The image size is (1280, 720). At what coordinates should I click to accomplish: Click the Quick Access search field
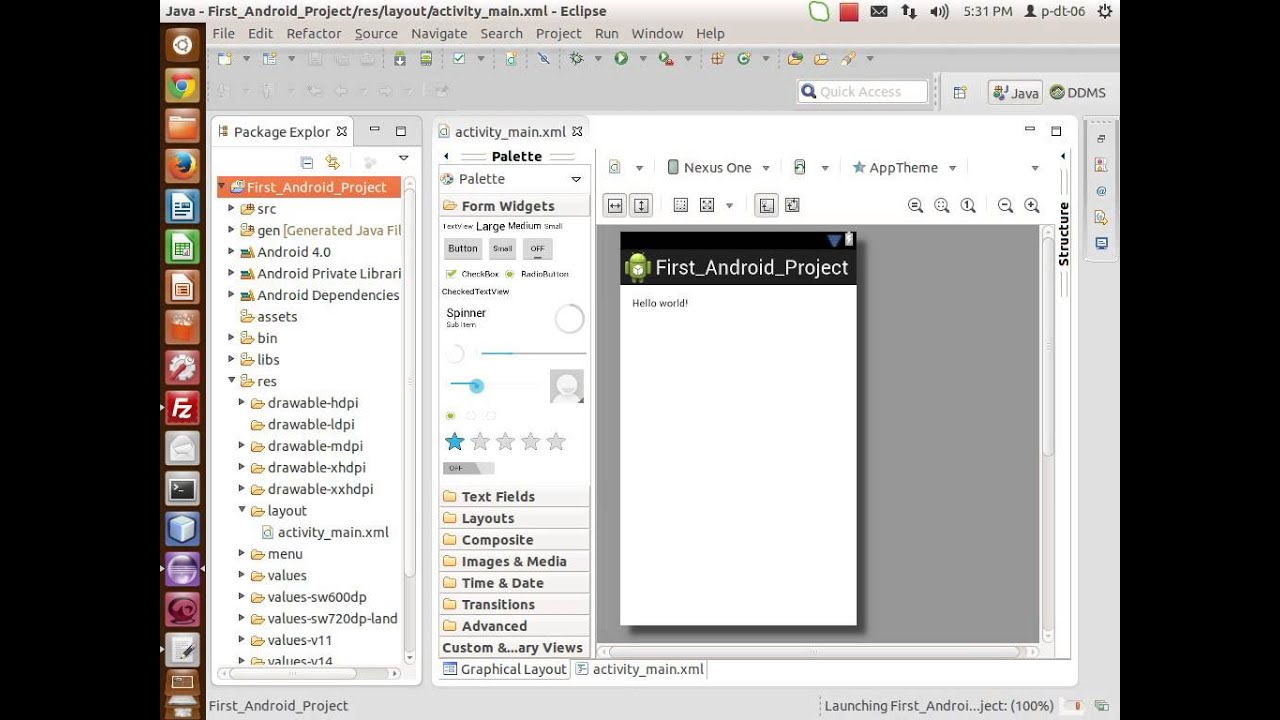[863, 92]
